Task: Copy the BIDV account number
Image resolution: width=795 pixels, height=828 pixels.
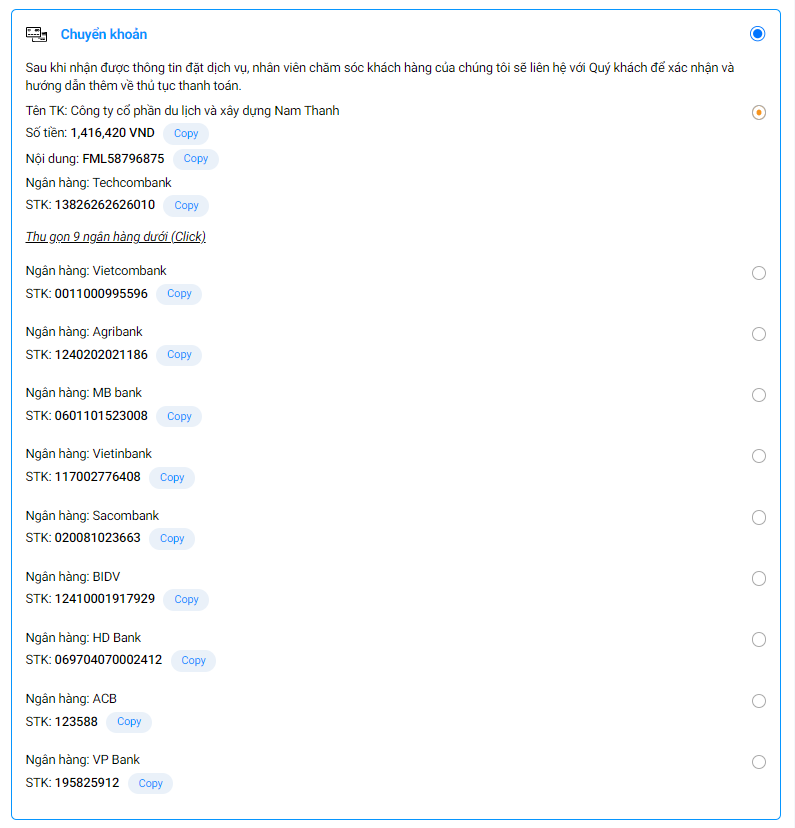Action: pos(186,600)
